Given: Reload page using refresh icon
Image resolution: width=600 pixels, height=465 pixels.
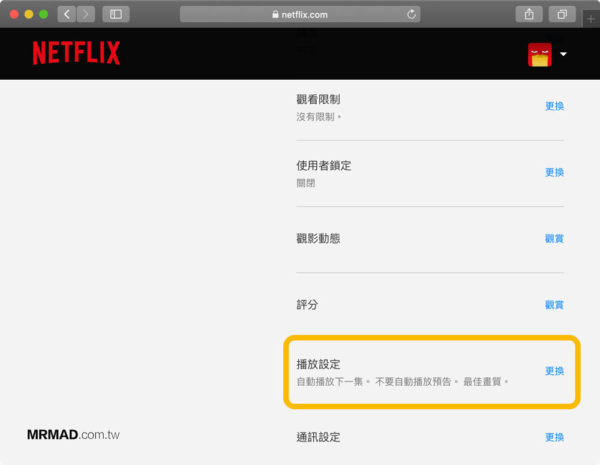Looking at the screenshot, I should 411,15.
